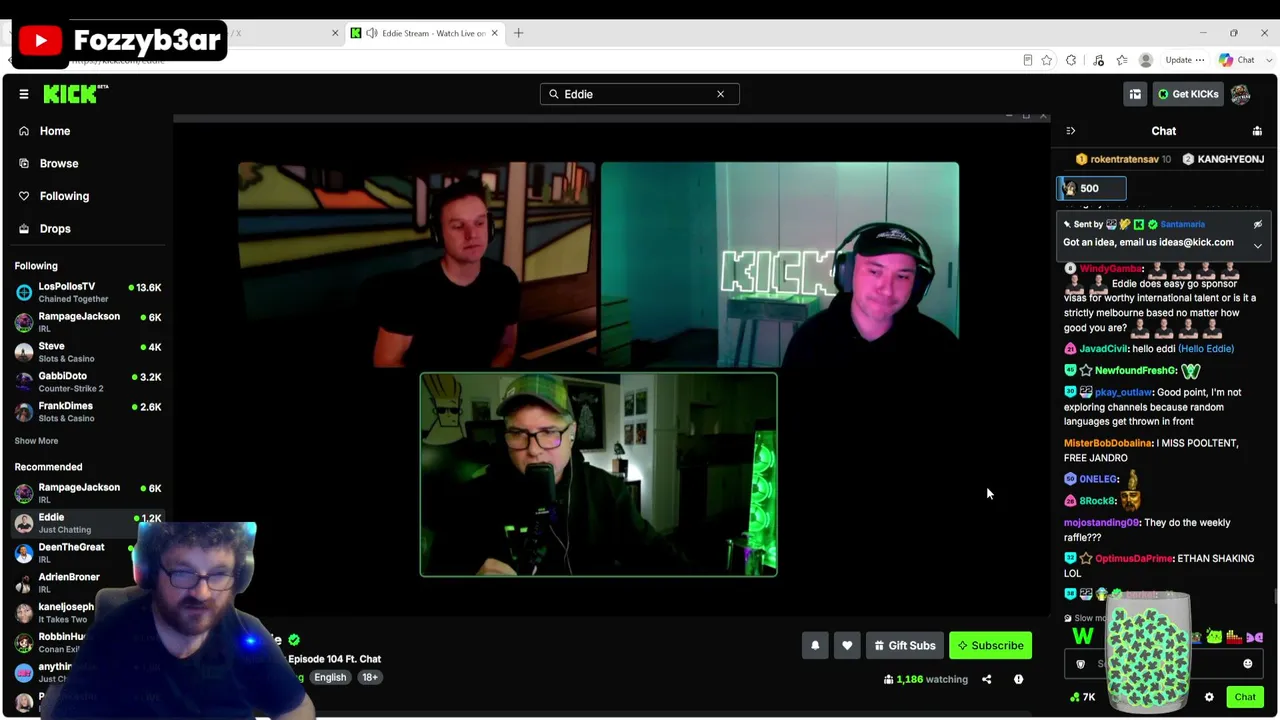Close the Eddie Stream browser tab
The image size is (1280, 720).
click(494, 33)
